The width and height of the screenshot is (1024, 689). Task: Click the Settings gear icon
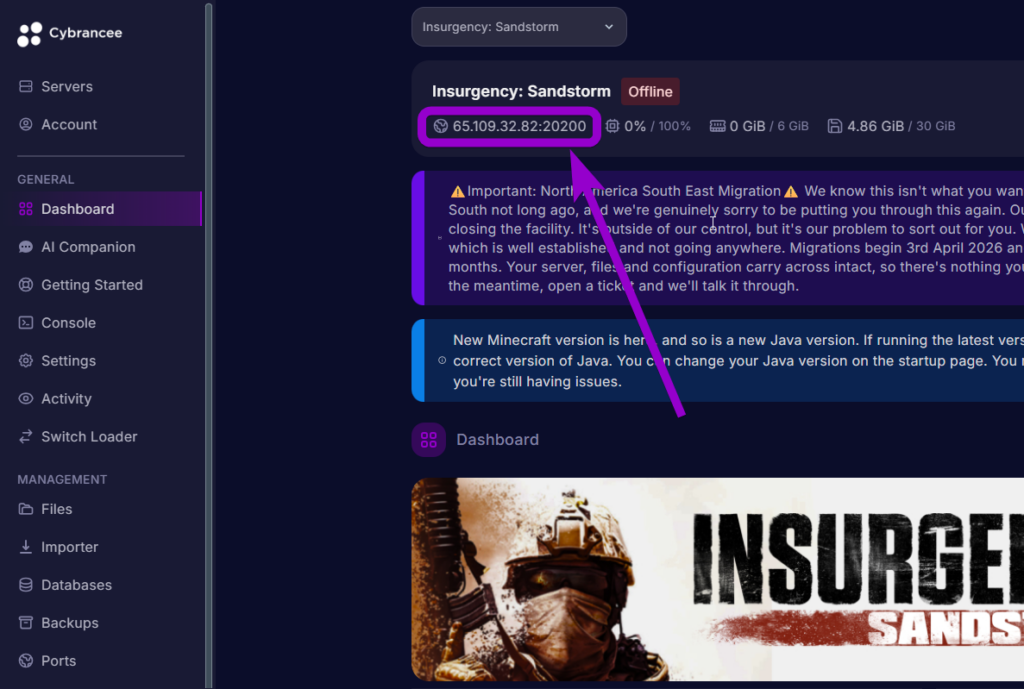click(x=25, y=361)
